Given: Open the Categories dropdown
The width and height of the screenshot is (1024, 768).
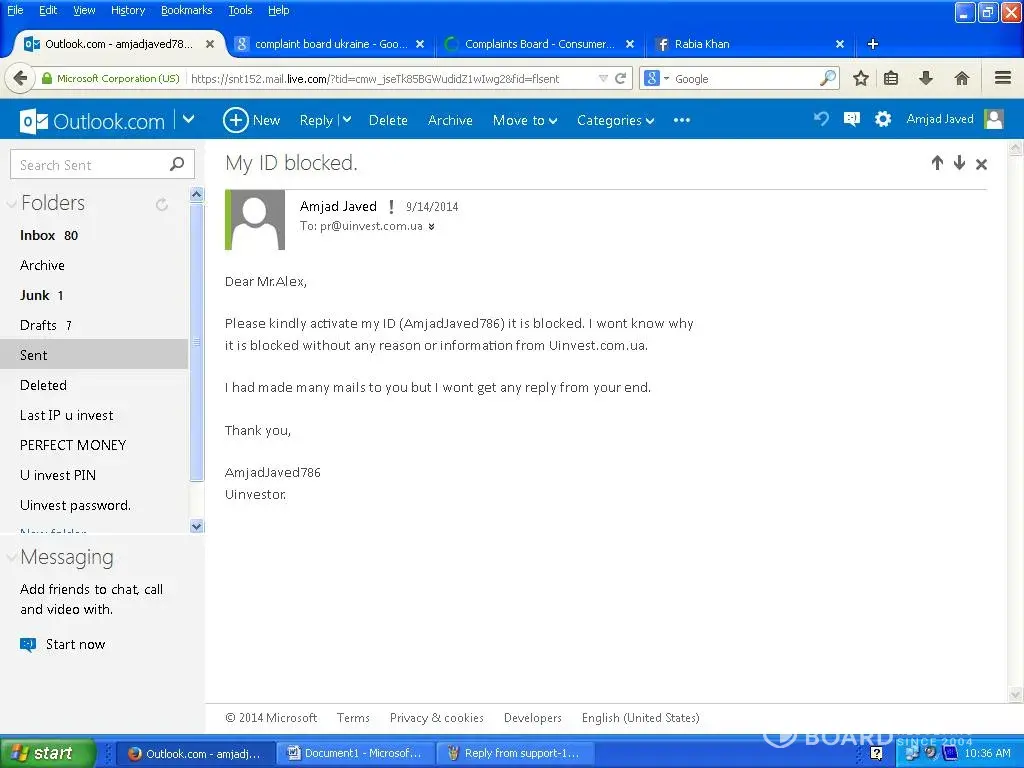Looking at the screenshot, I should [615, 120].
